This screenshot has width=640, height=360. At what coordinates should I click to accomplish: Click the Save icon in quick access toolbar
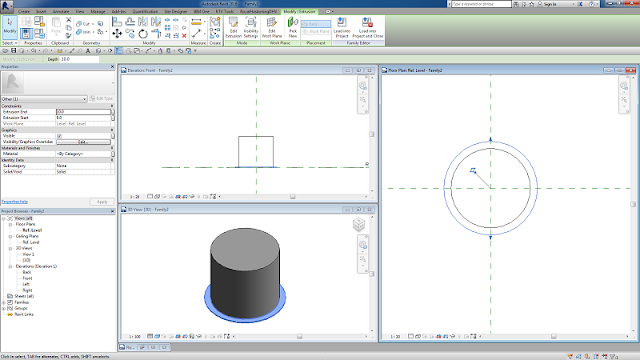click(x=13, y=51)
